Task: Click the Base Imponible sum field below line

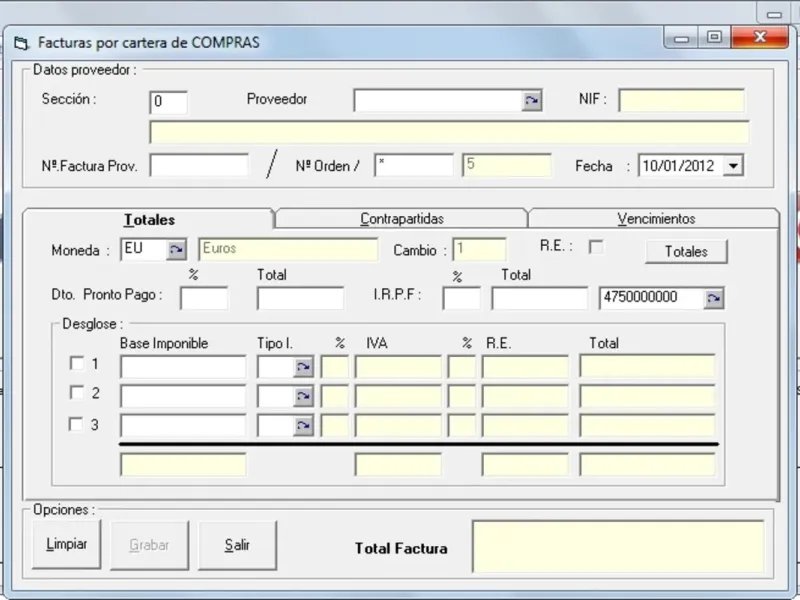Action: coord(183,465)
